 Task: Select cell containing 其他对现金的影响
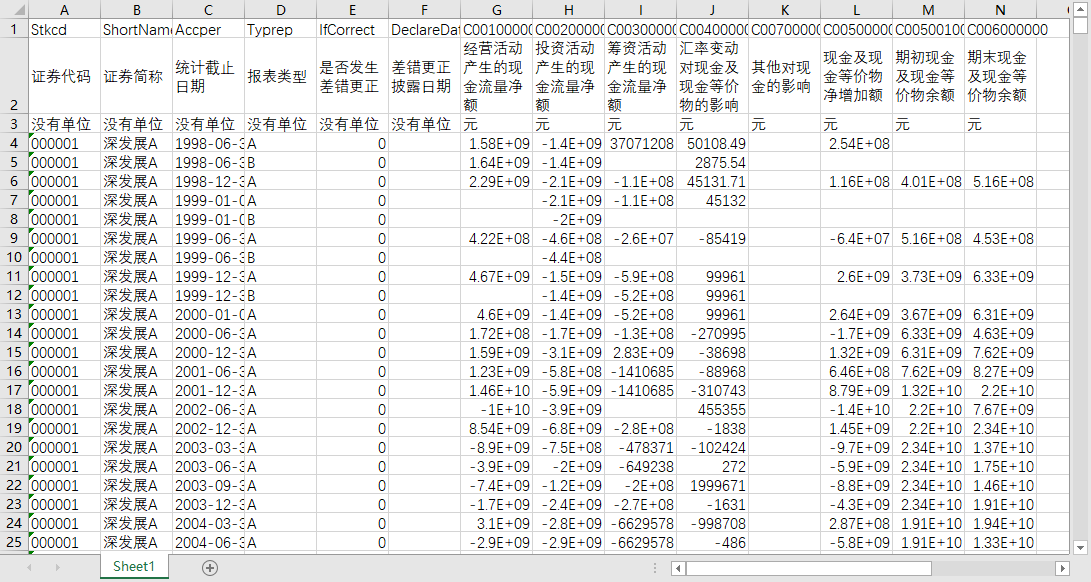coord(784,76)
